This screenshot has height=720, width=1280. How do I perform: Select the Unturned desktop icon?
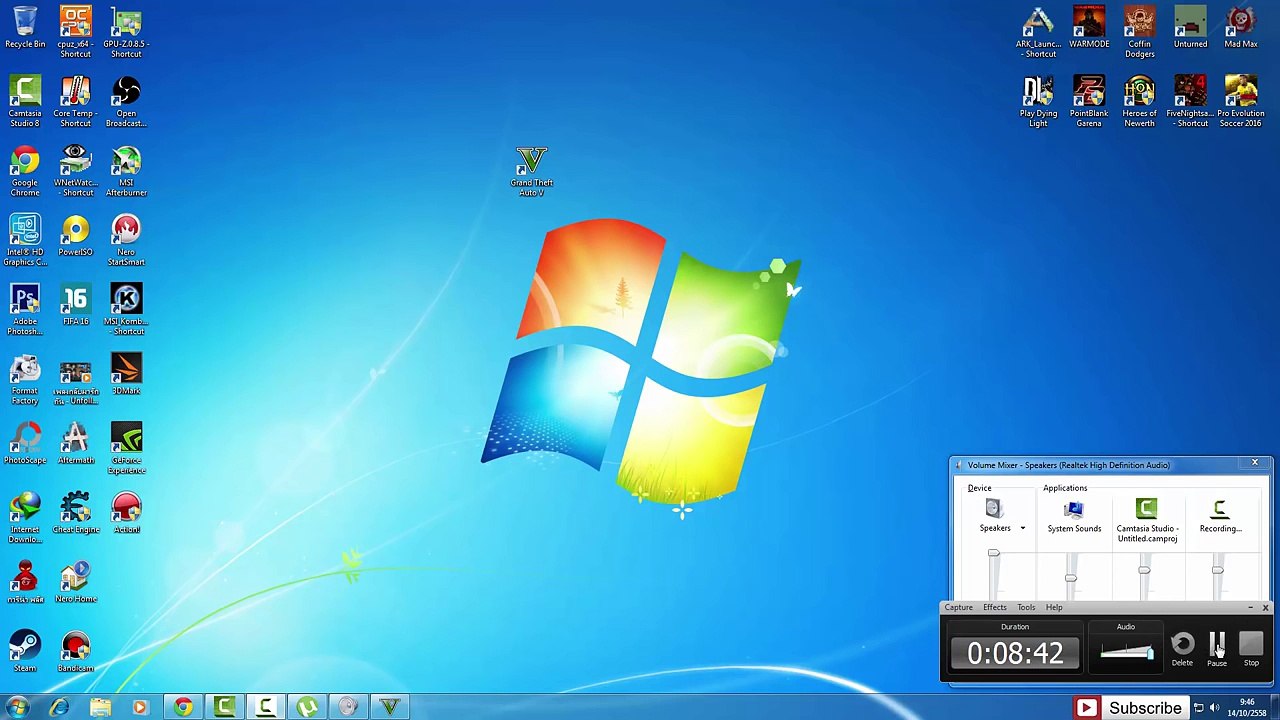coord(1190,27)
